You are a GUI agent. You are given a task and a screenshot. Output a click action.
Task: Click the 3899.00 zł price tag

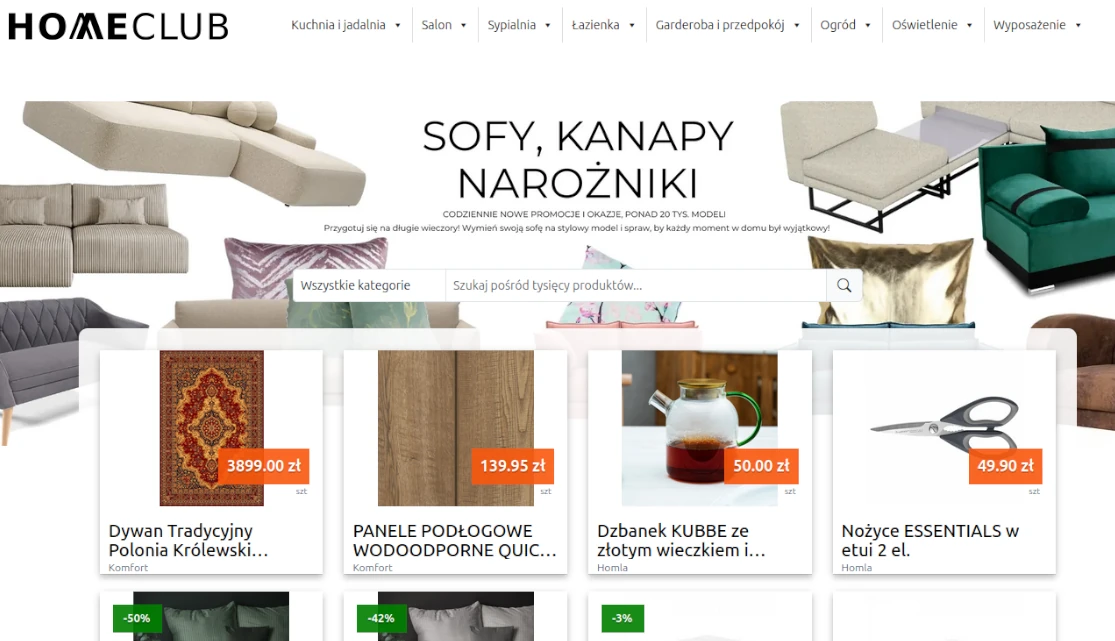pos(264,466)
